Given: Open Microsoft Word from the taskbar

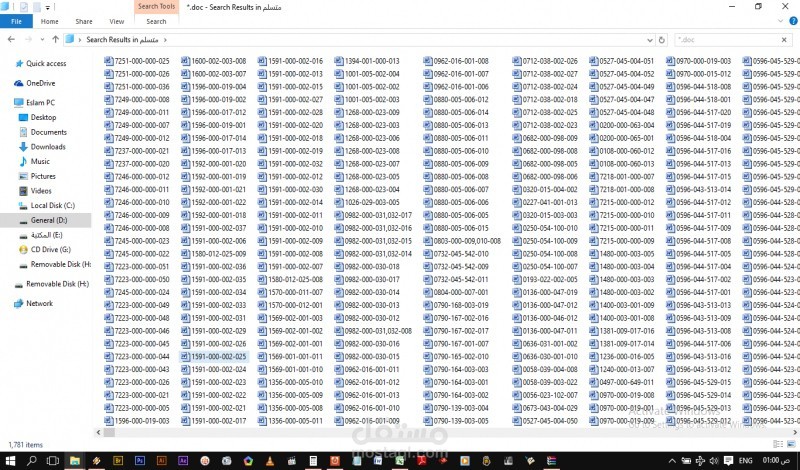Looking at the screenshot, I should click(378, 461).
